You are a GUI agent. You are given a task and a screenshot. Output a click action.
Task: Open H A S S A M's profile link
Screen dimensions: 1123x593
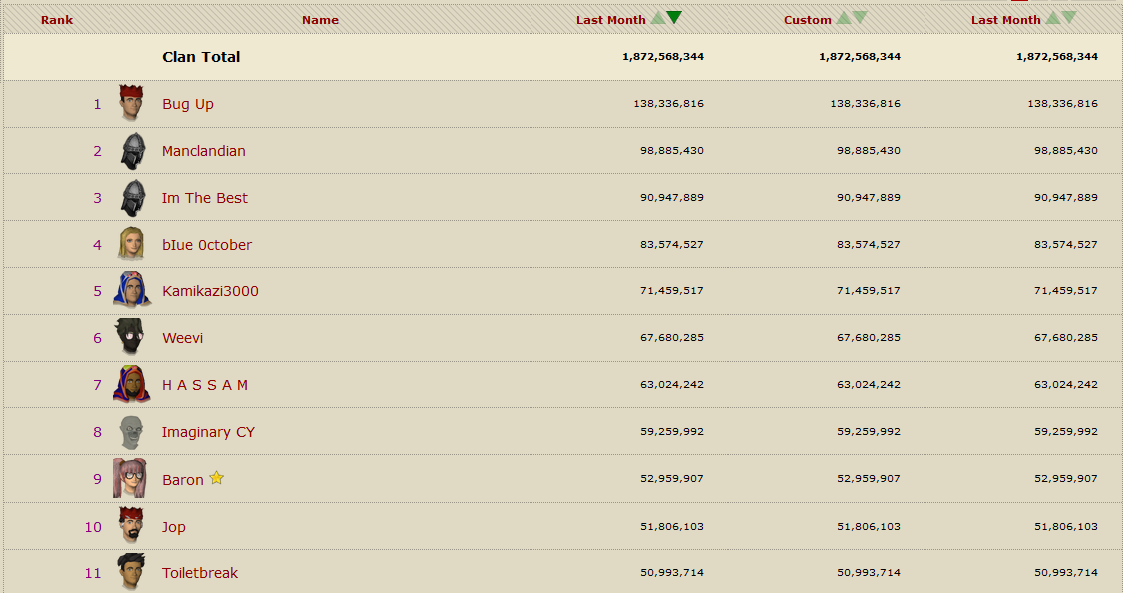coord(205,385)
